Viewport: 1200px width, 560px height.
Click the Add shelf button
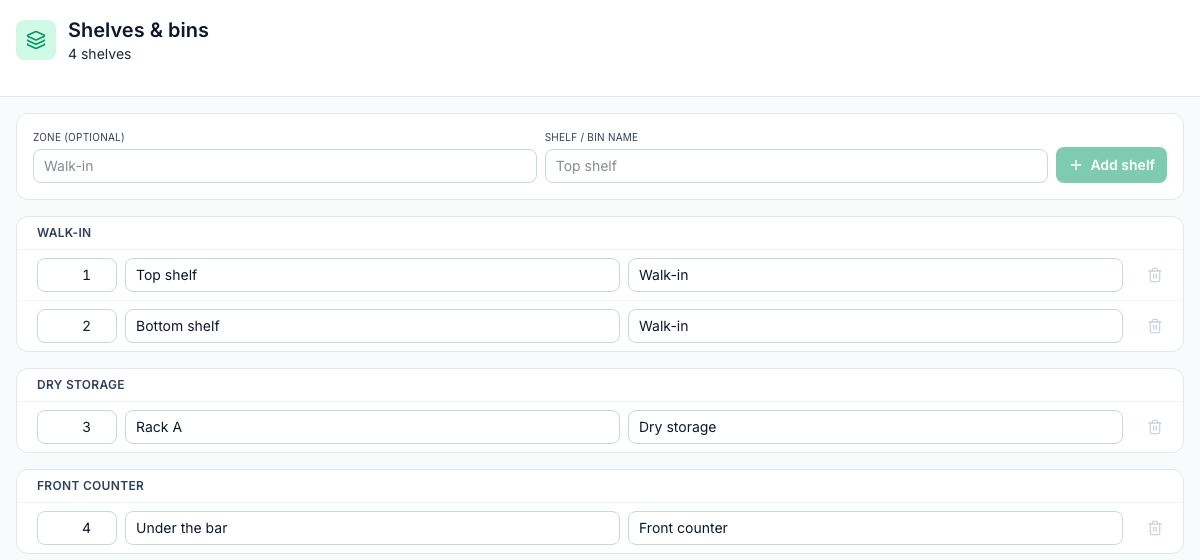[x=1111, y=165]
